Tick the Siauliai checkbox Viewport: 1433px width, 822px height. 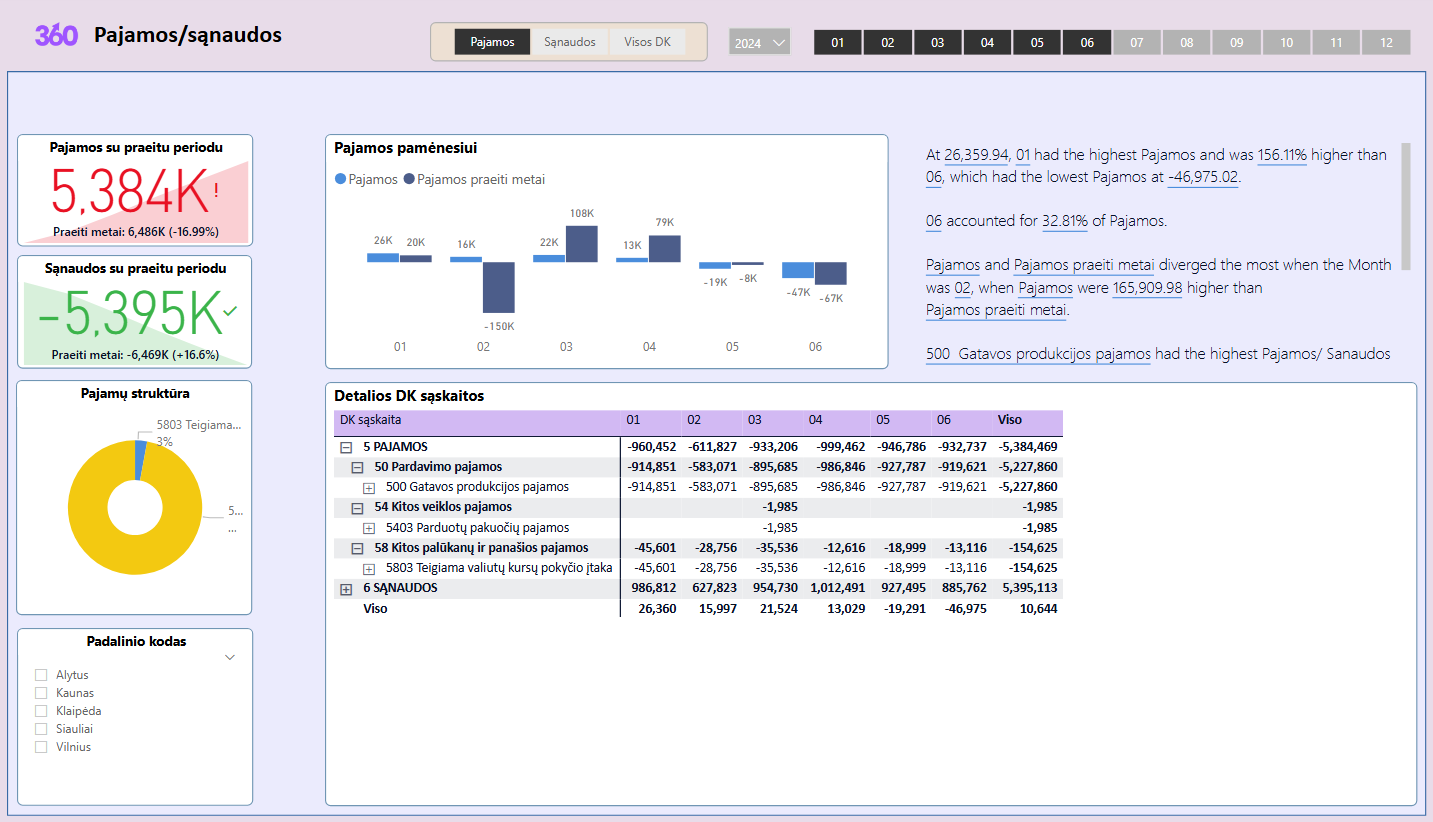click(x=41, y=729)
